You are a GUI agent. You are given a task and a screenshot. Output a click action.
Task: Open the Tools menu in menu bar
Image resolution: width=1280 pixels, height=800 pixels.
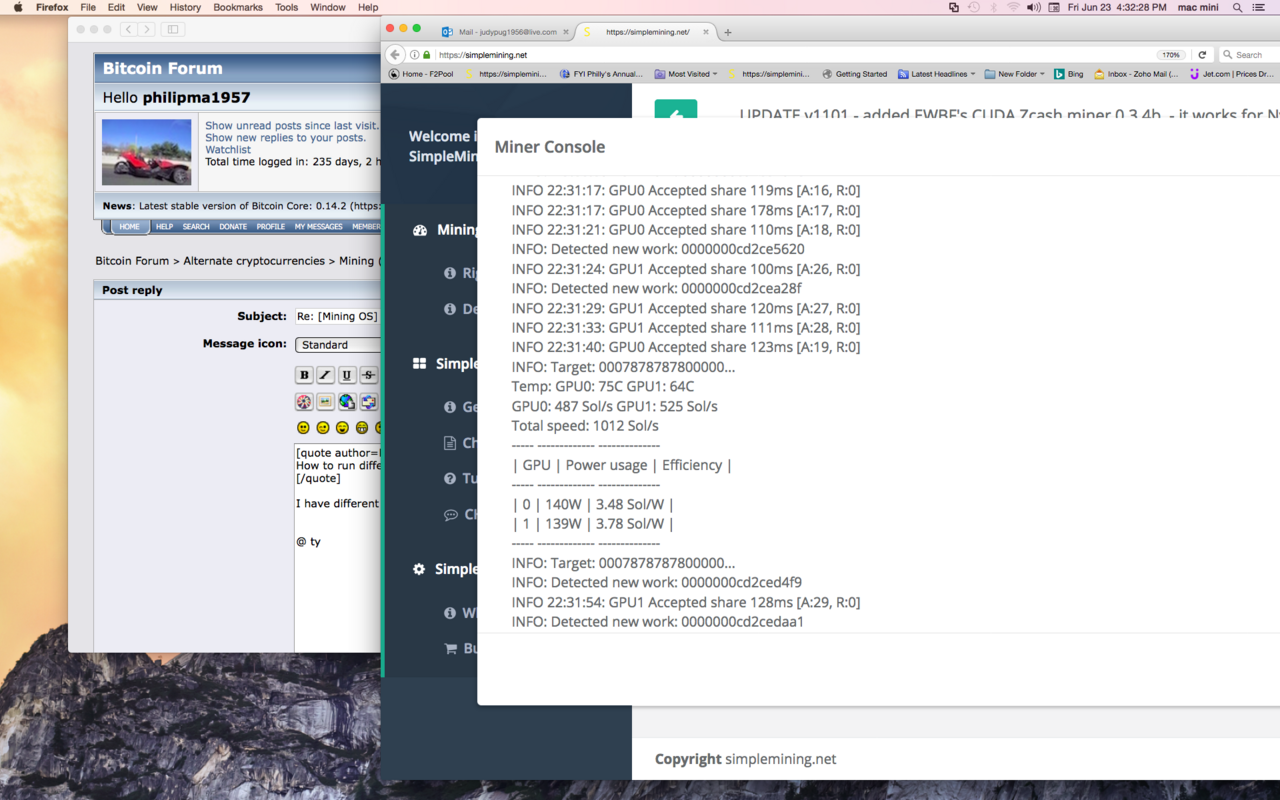click(x=287, y=7)
